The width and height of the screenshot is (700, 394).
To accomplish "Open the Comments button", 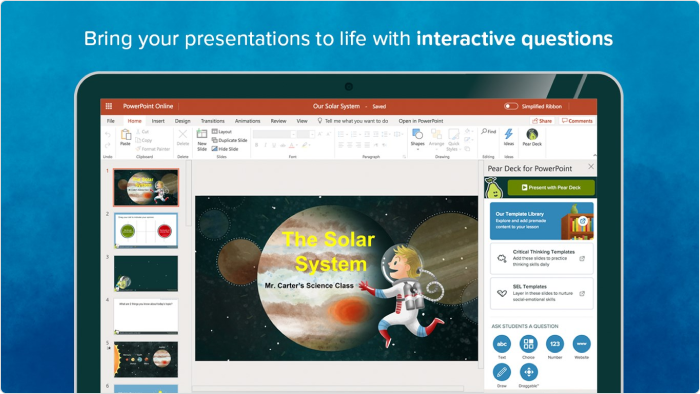I will coord(577,121).
